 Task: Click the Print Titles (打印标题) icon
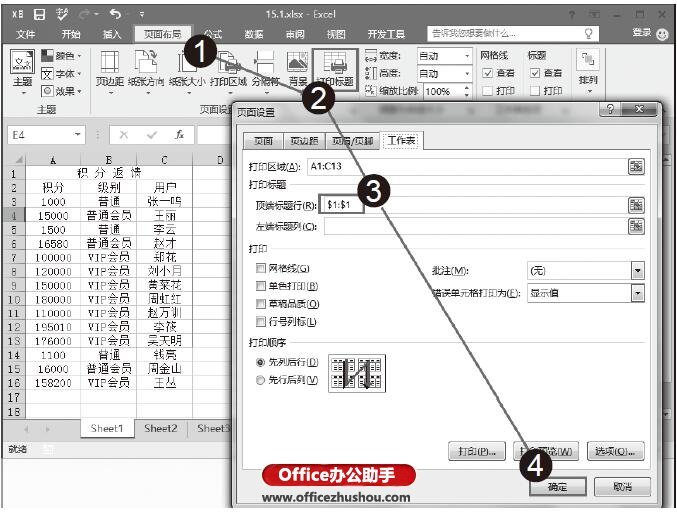pyautogui.click(x=335, y=70)
